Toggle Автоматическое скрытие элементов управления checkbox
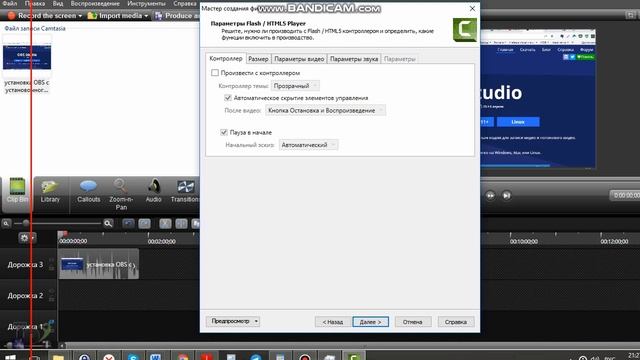Viewport: 640px width, 360px height. click(x=228, y=98)
